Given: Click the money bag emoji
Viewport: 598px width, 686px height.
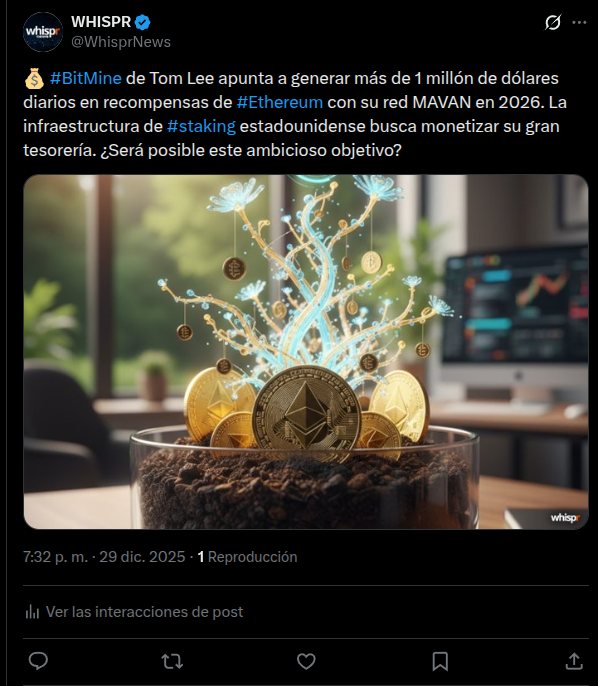Looking at the screenshot, I should coord(34,79).
